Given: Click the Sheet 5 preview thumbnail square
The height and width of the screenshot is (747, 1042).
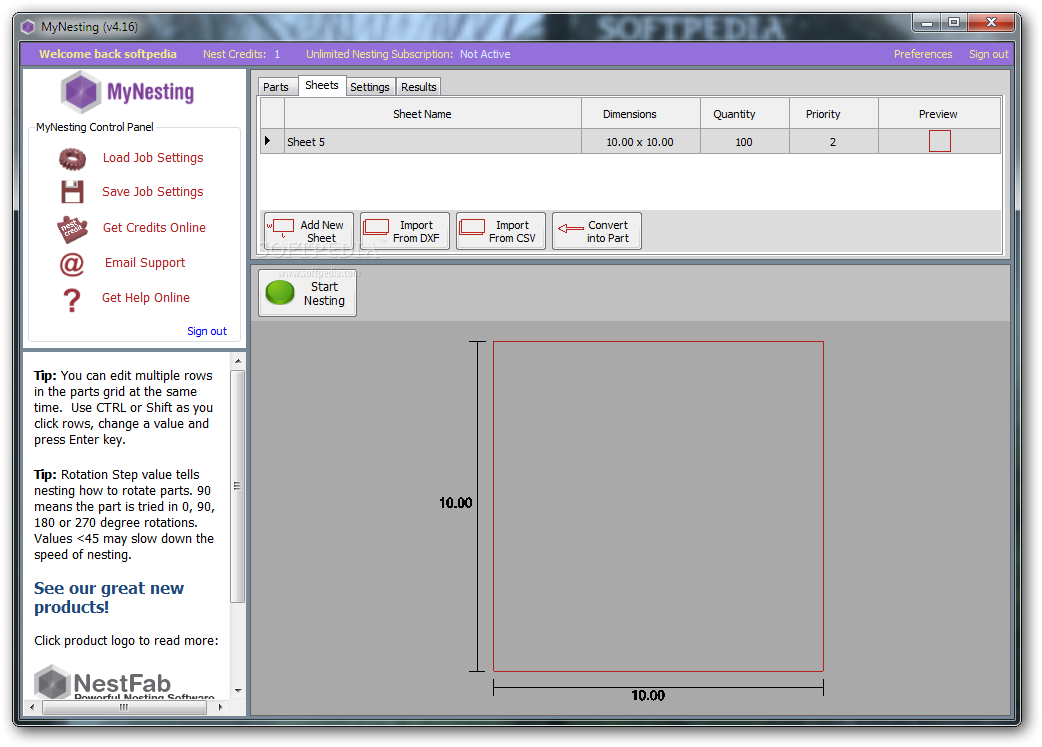Looking at the screenshot, I should point(940,141).
